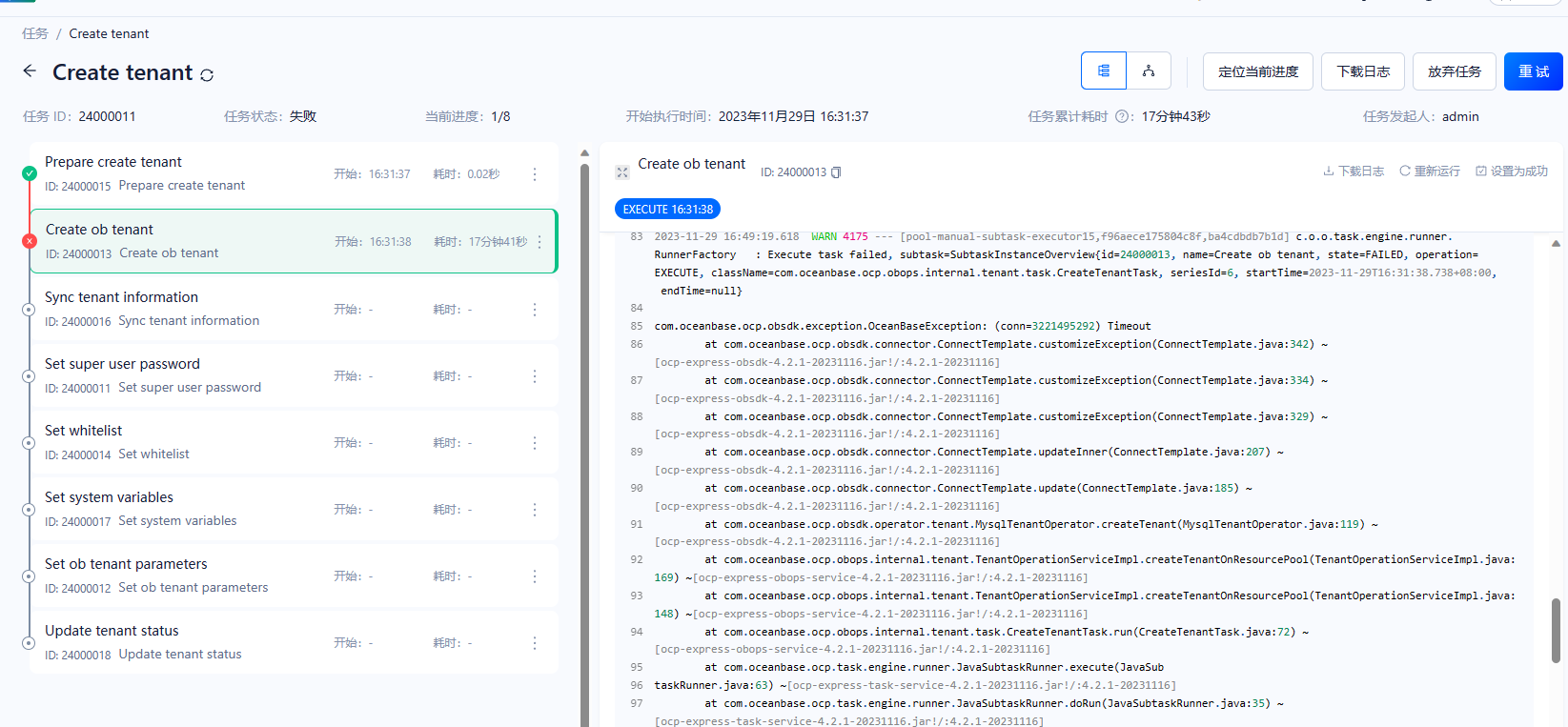The height and width of the screenshot is (727, 1568).
Task: Click the log panel vertical scrollbar thumb
Action: [x=1556, y=630]
